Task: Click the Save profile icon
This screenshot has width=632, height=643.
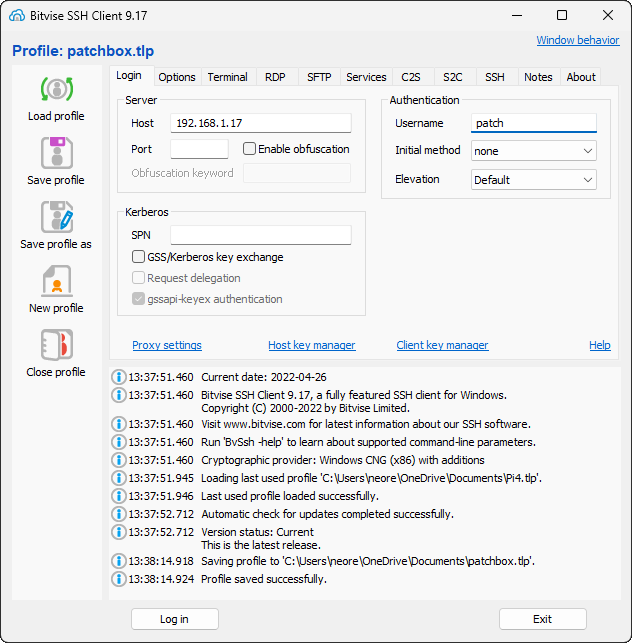Action: pyautogui.click(x=57, y=153)
